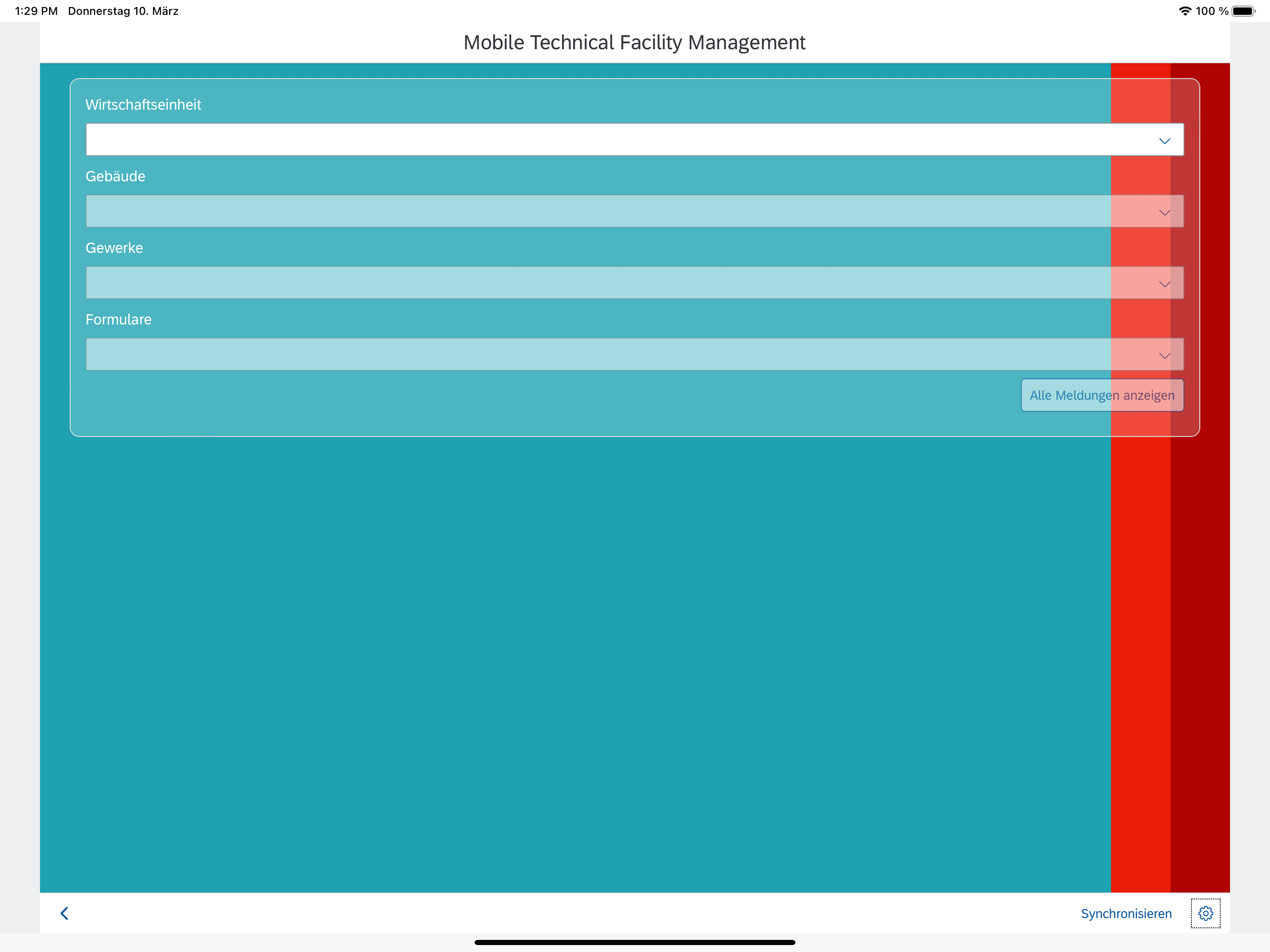The height and width of the screenshot is (952, 1270).
Task: Click the Alle Meldungen anzeigen button
Action: pos(1102,395)
